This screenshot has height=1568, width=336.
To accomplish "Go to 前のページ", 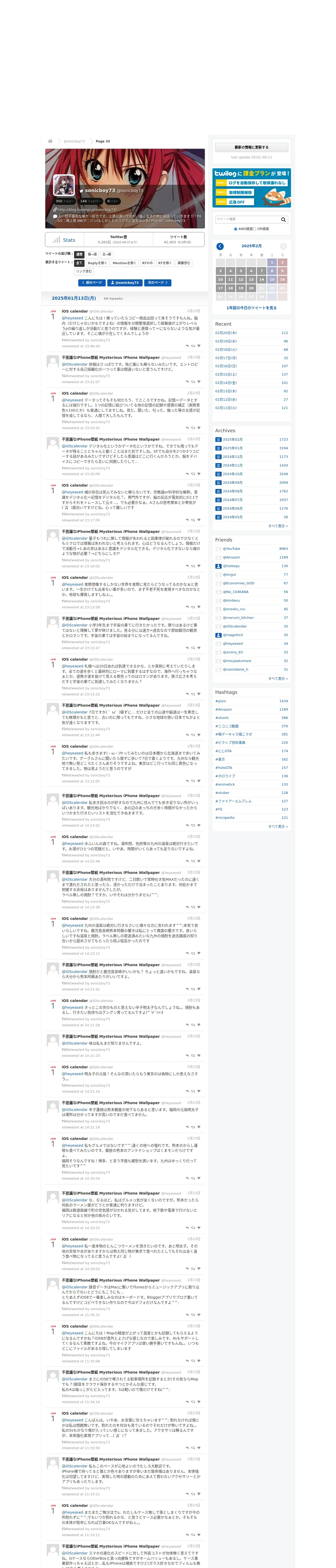I will (92, 283).
